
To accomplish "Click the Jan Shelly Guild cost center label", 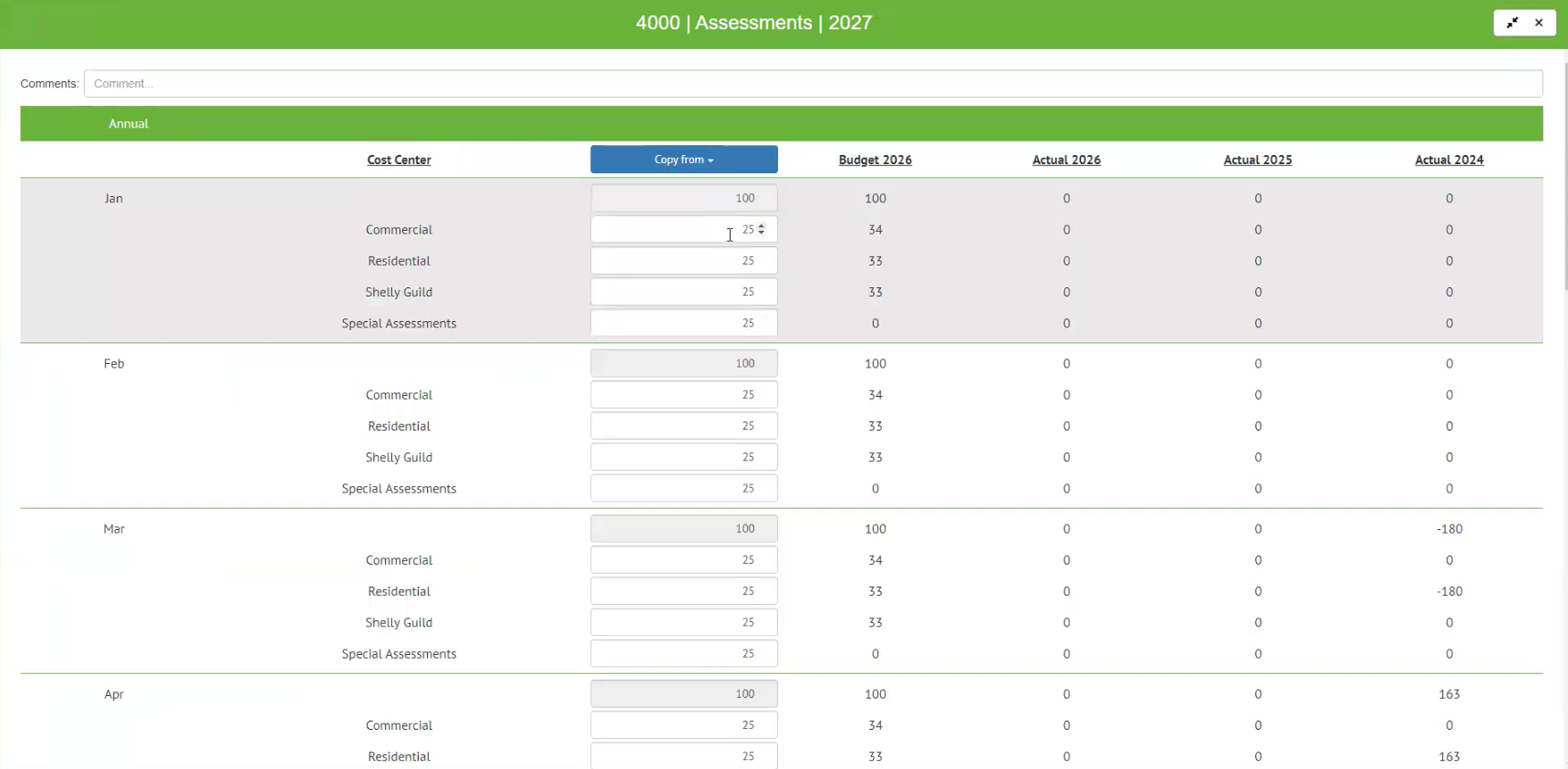I will pyautogui.click(x=399, y=292).
